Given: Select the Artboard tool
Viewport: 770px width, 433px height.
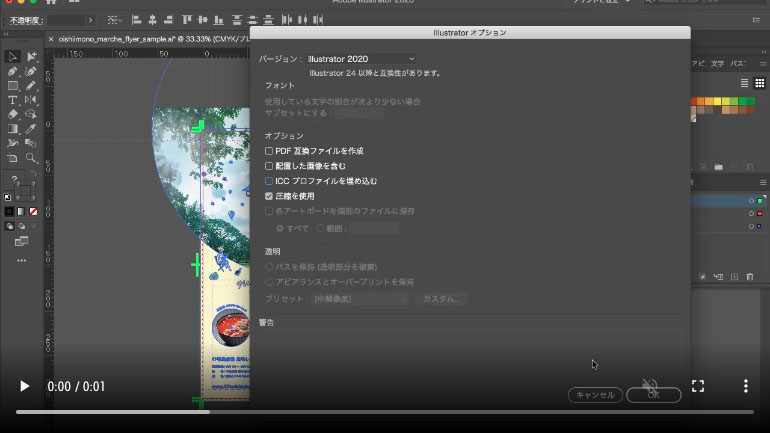Looking at the screenshot, I should 12,158.
